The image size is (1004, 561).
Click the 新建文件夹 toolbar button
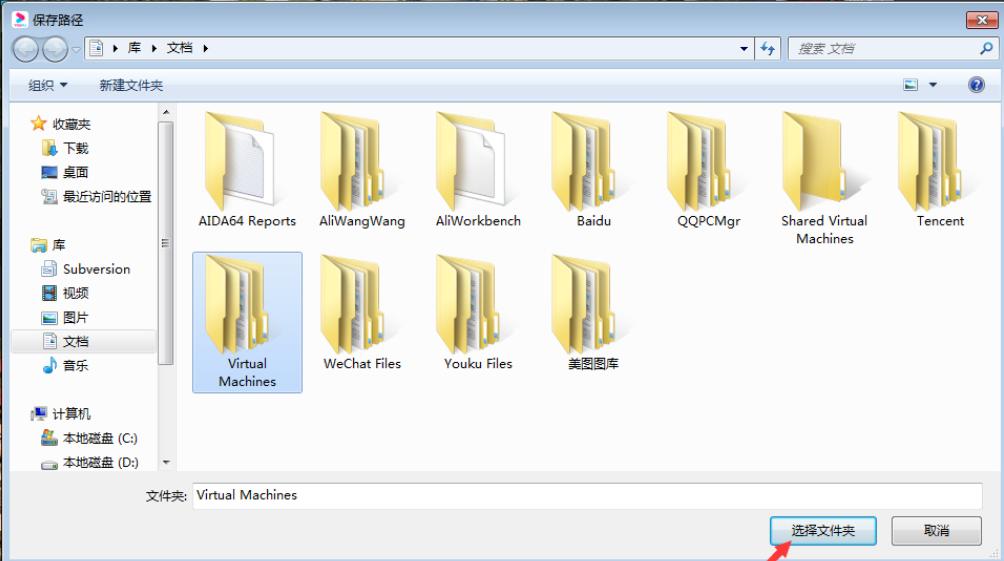point(131,86)
